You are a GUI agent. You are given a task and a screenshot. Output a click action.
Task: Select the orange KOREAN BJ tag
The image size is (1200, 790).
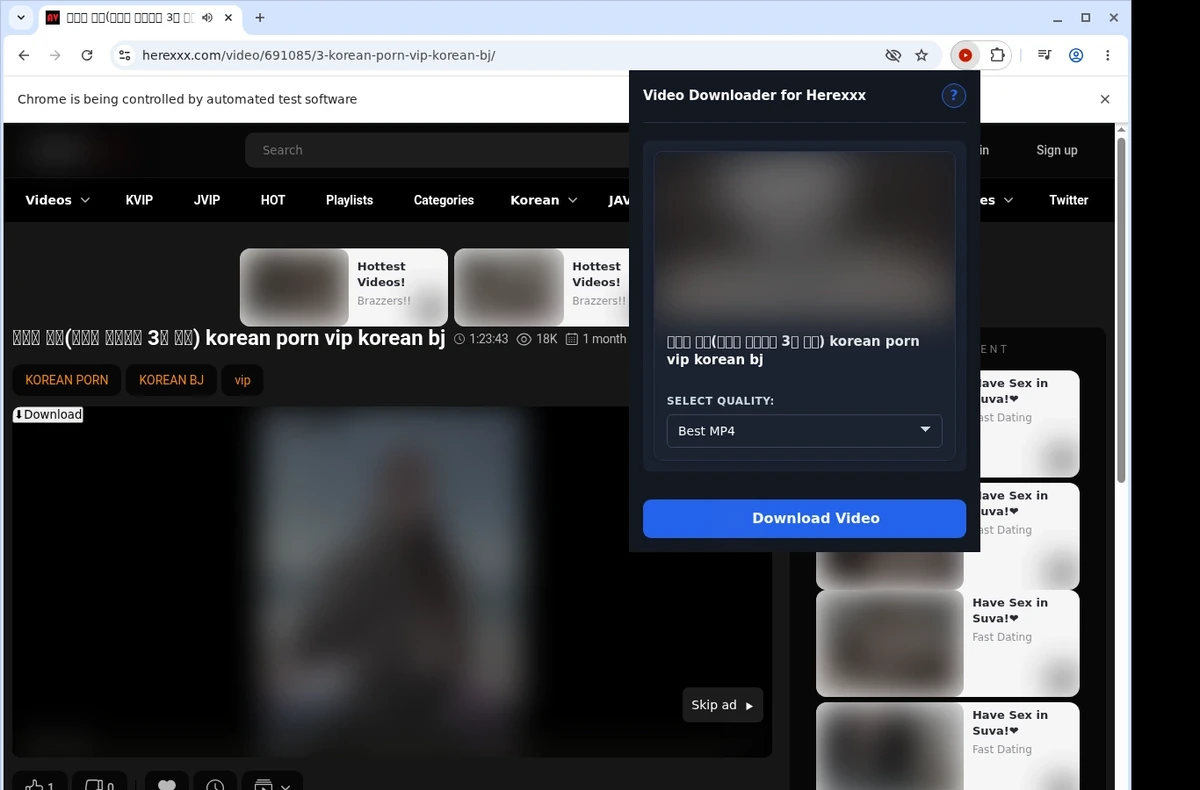(x=171, y=380)
